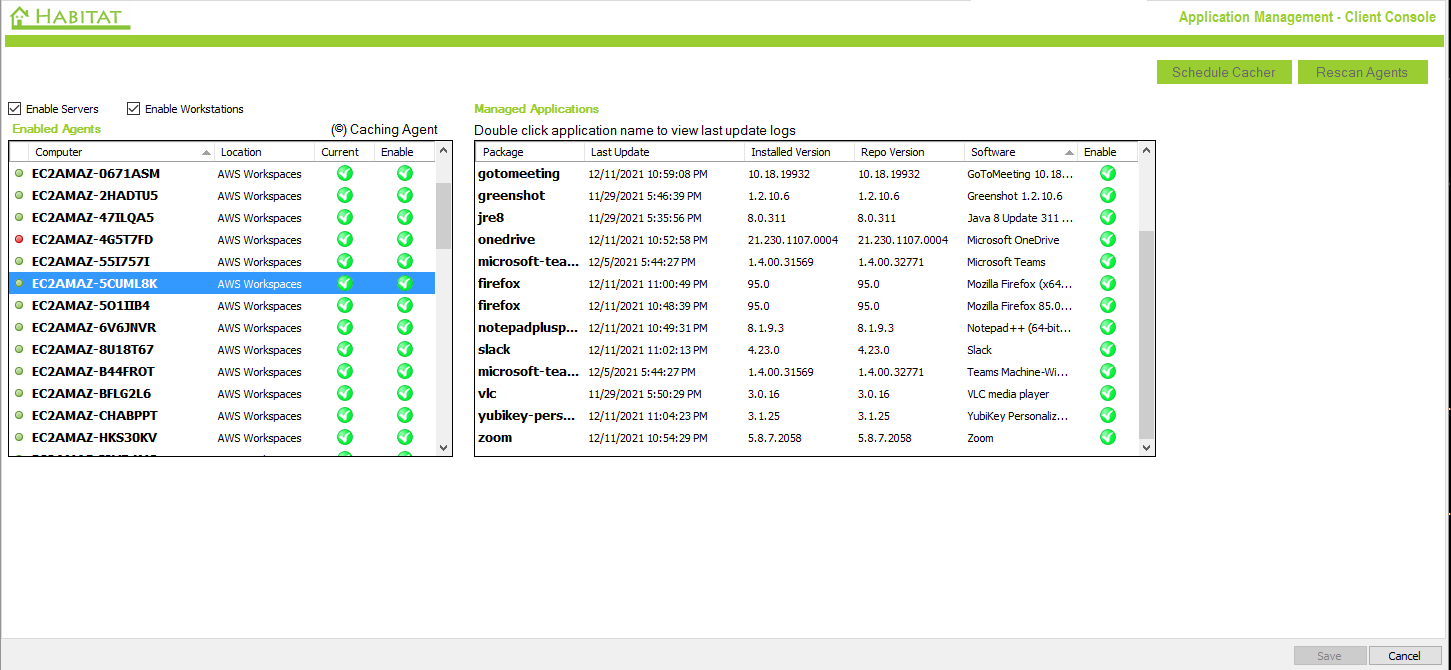Click the Enable check for yubikey-pers package

(x=1107, y=415)
